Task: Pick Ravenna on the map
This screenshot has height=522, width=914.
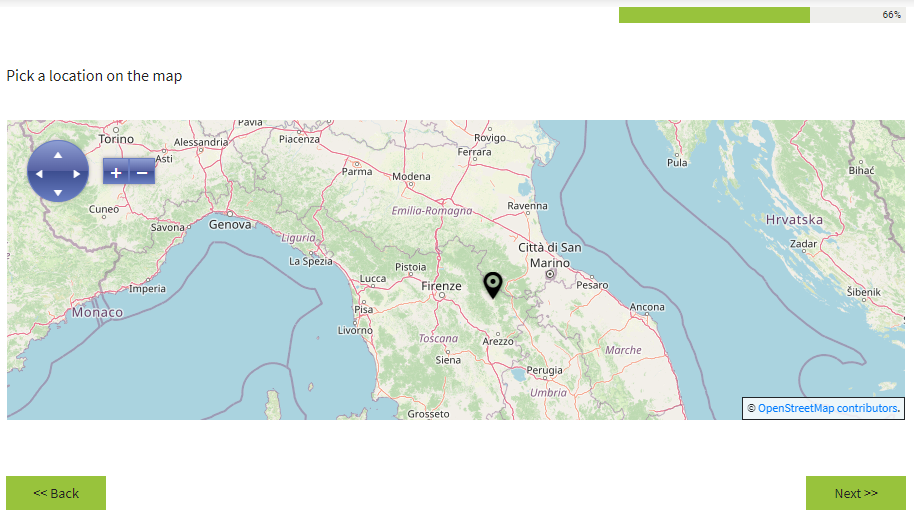Action: (x=528, y=206)
